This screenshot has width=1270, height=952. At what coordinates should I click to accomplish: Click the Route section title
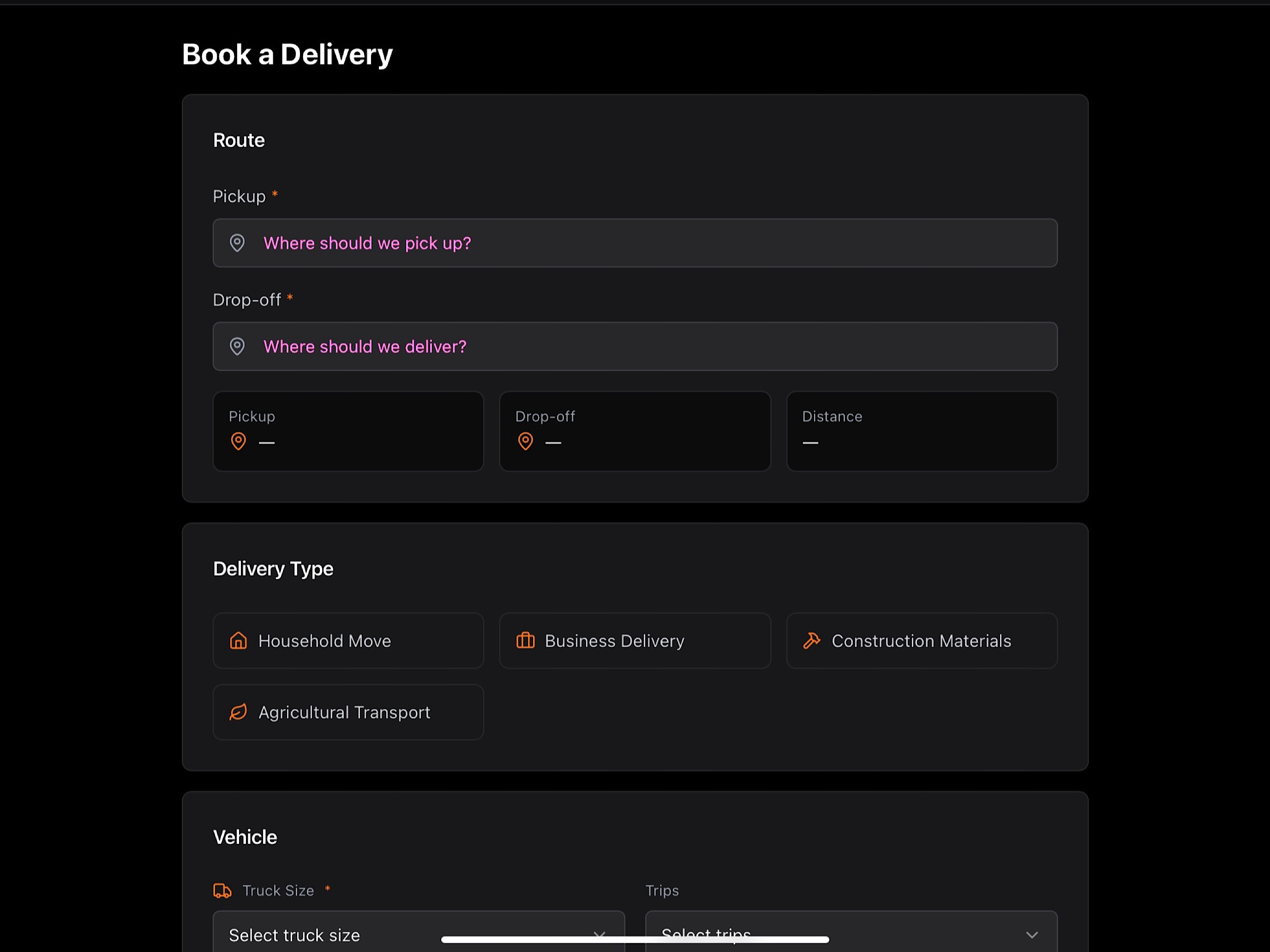[x=239, y=141]
